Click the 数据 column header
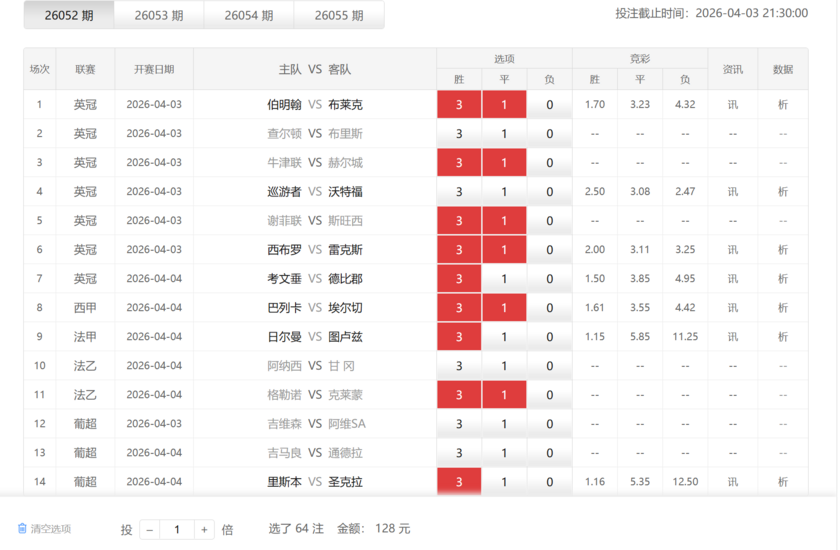This screenshot has height=550, width=840. click(783, 69)
